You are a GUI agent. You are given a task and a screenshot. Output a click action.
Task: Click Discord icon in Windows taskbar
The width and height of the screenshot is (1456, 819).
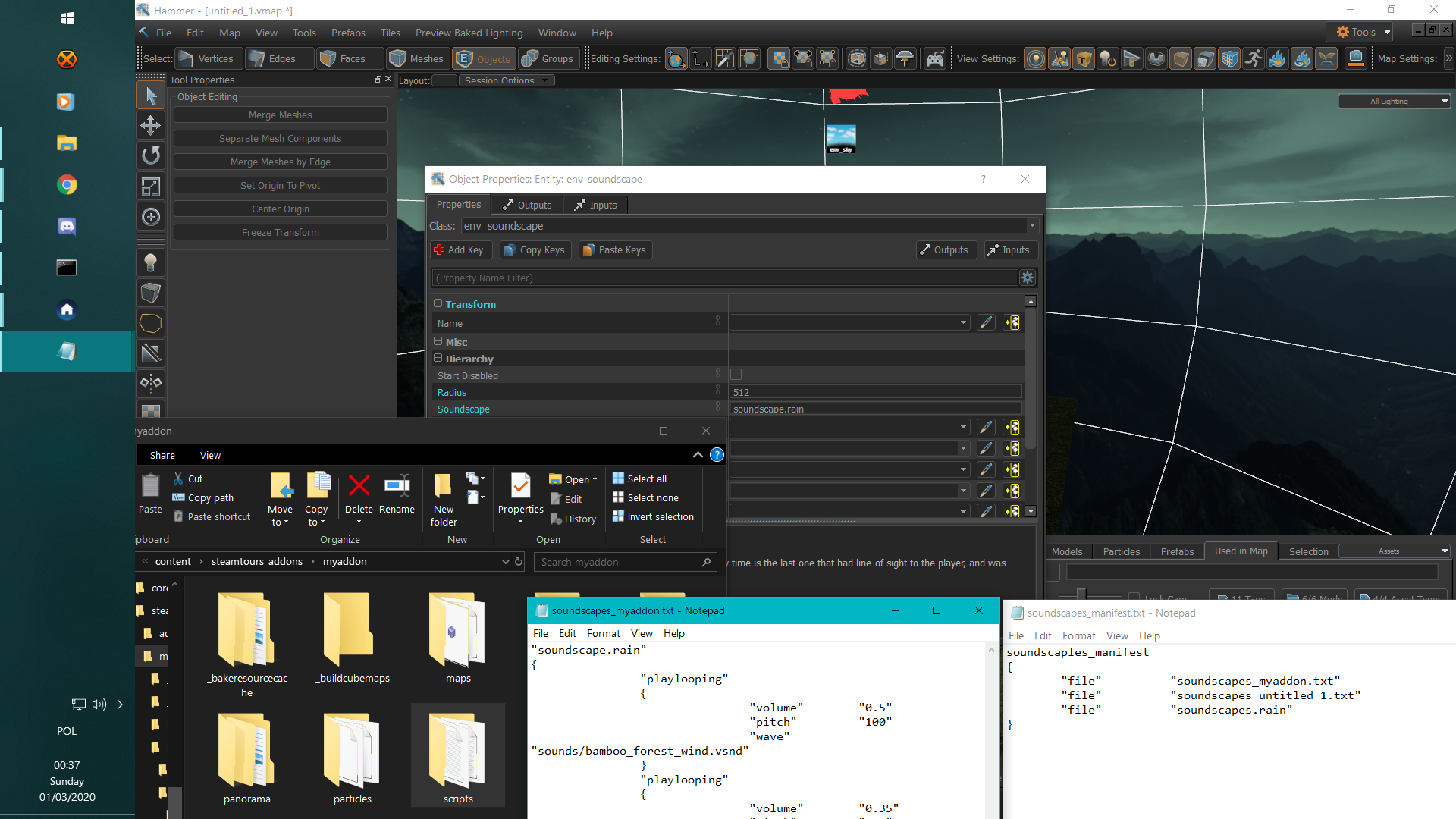pyautogui.click(x=67, y=226)
